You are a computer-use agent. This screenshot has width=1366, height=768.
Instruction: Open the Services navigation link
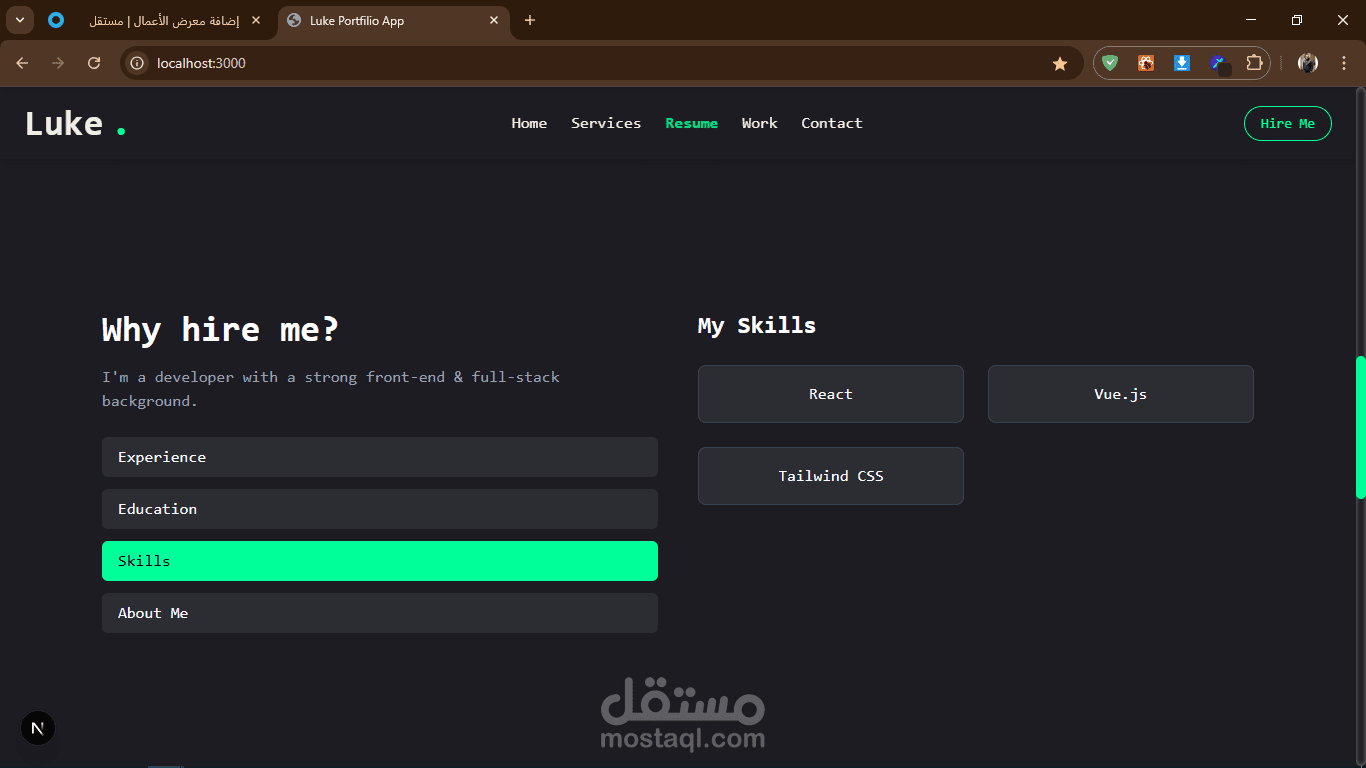[606, 123]
